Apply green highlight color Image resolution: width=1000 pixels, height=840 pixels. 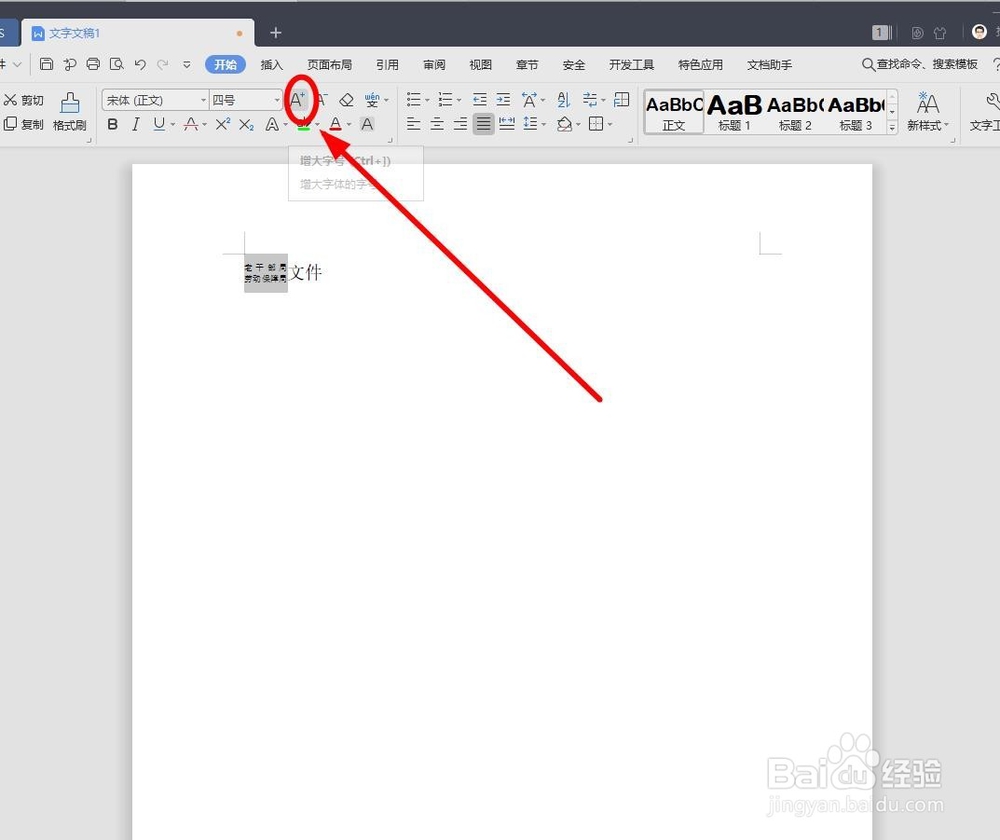coord(304,124)
